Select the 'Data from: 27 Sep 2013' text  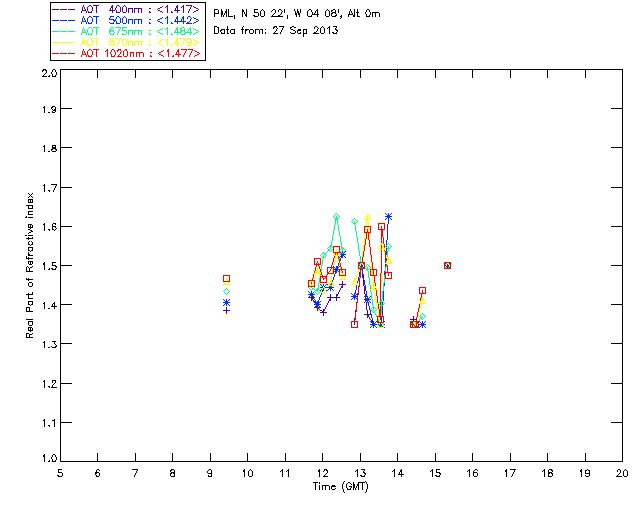tap(276, 31)
